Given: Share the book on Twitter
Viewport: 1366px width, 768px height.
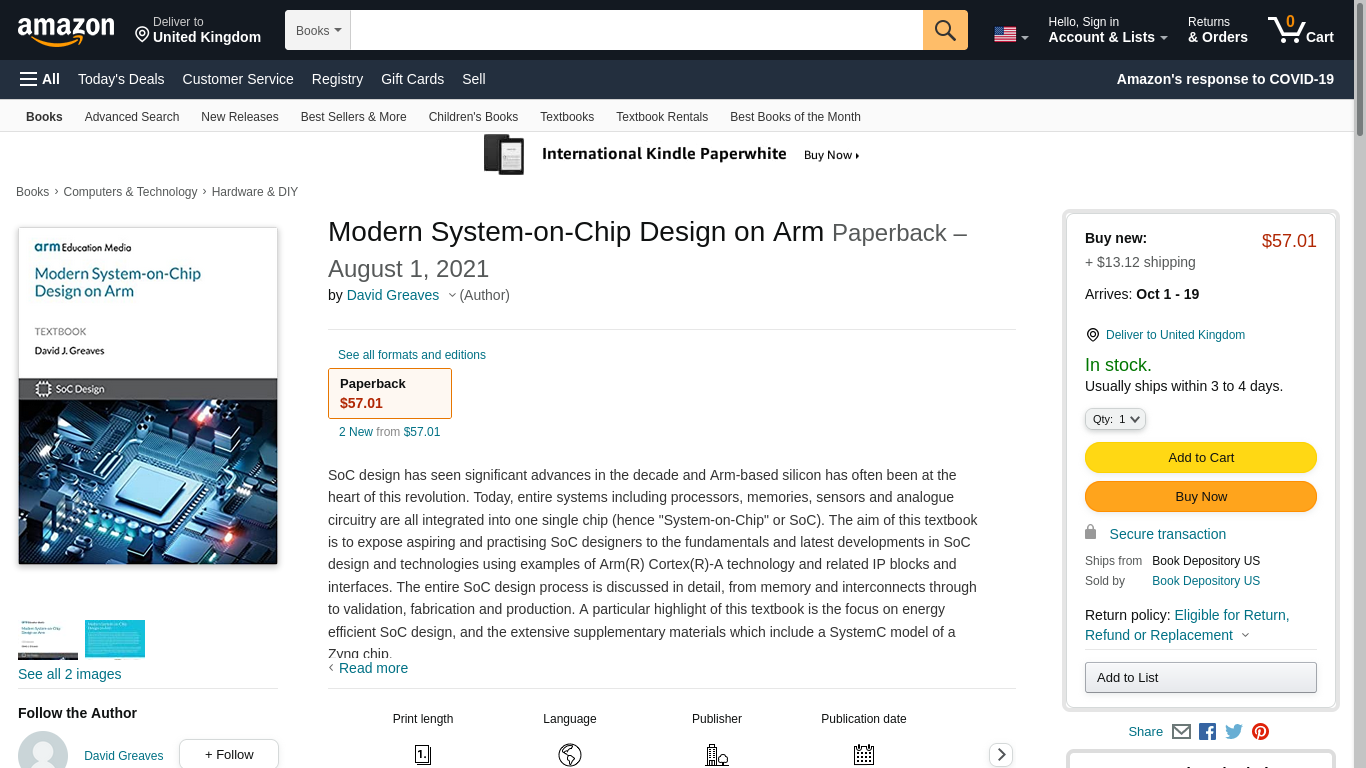Looking at the screenshot, I should pyautogui.click(x=1234, y=732).
